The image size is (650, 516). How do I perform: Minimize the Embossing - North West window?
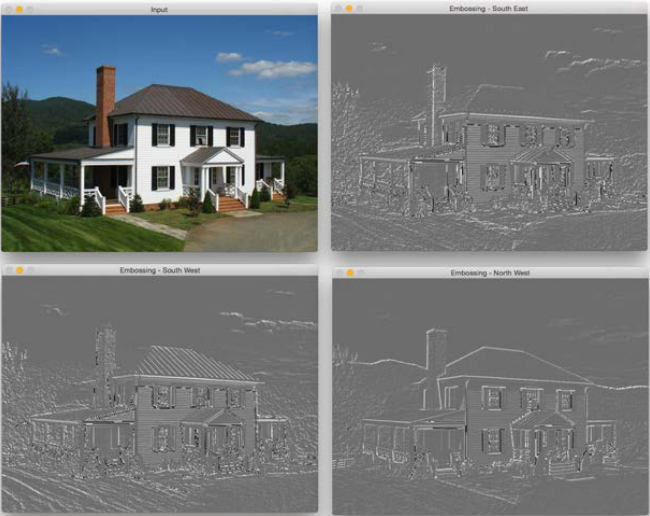350,273
